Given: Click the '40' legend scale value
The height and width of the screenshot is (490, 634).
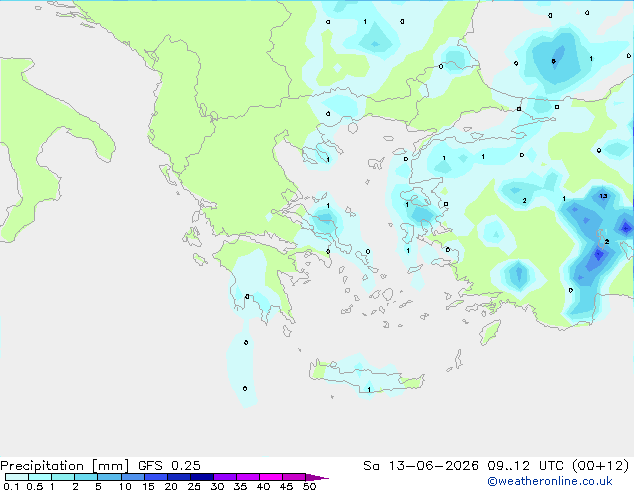Looking at the screenshot, I should [263, 486].
